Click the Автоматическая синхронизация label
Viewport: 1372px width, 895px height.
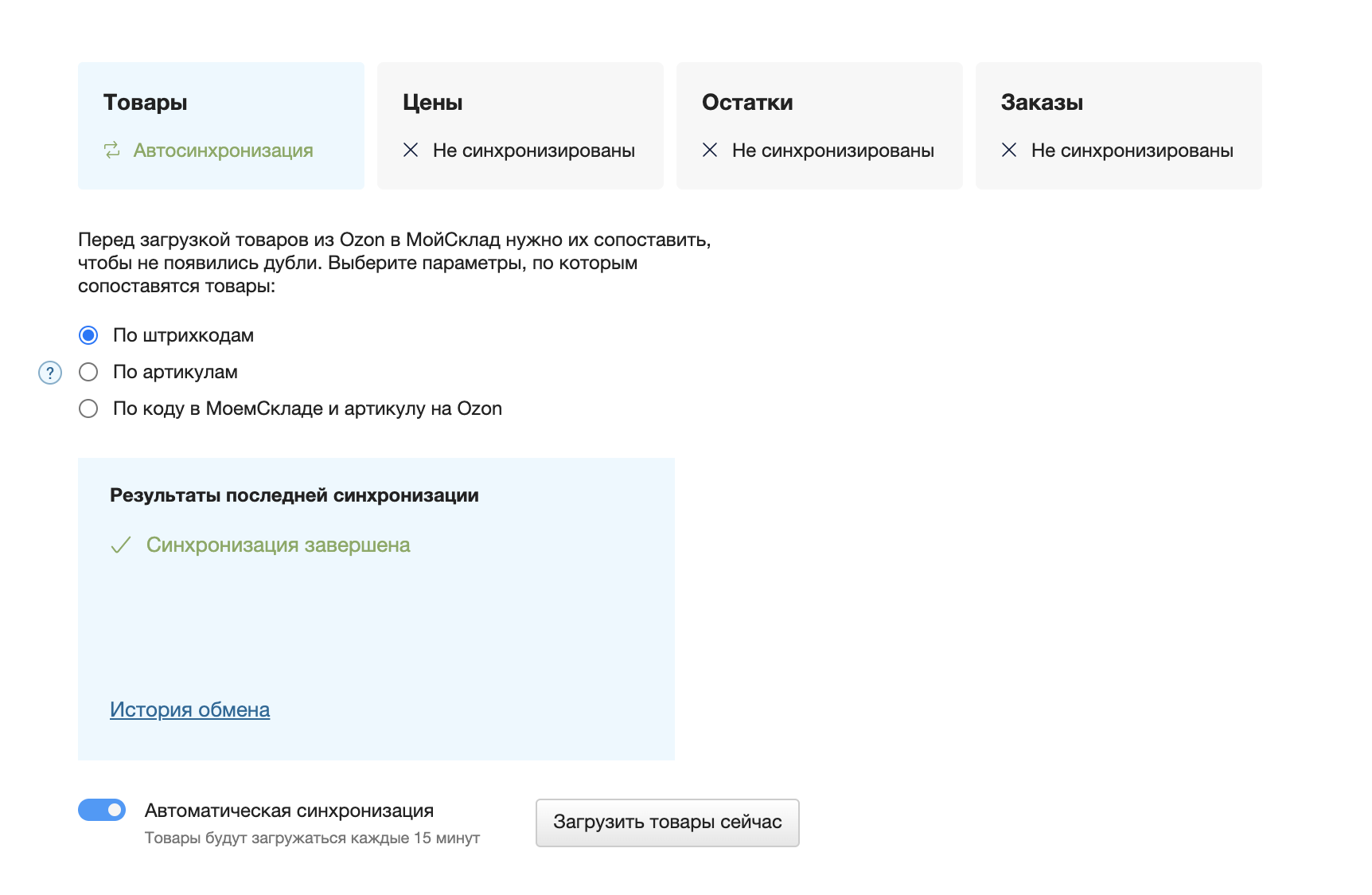[289, 811]
